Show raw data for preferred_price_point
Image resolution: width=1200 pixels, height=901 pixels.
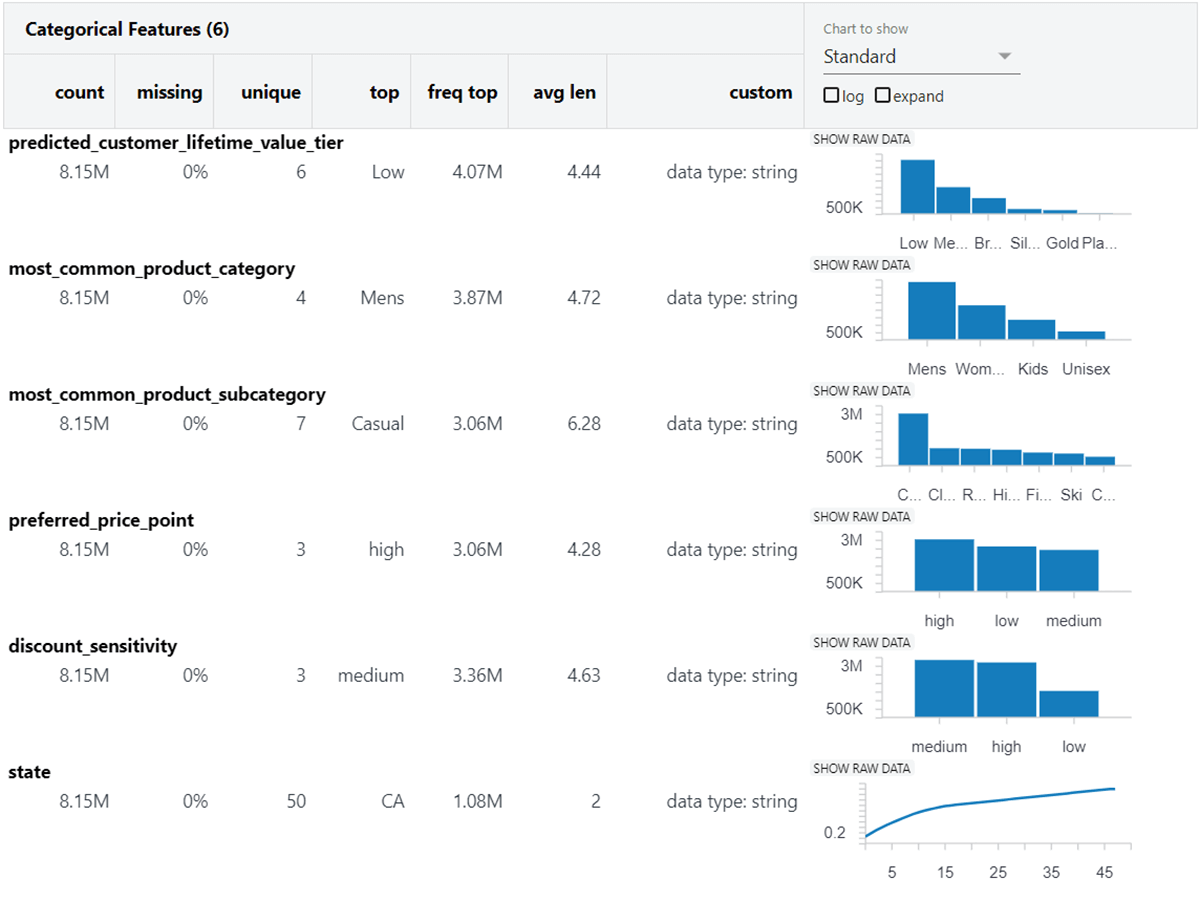[x=861, y=517]
